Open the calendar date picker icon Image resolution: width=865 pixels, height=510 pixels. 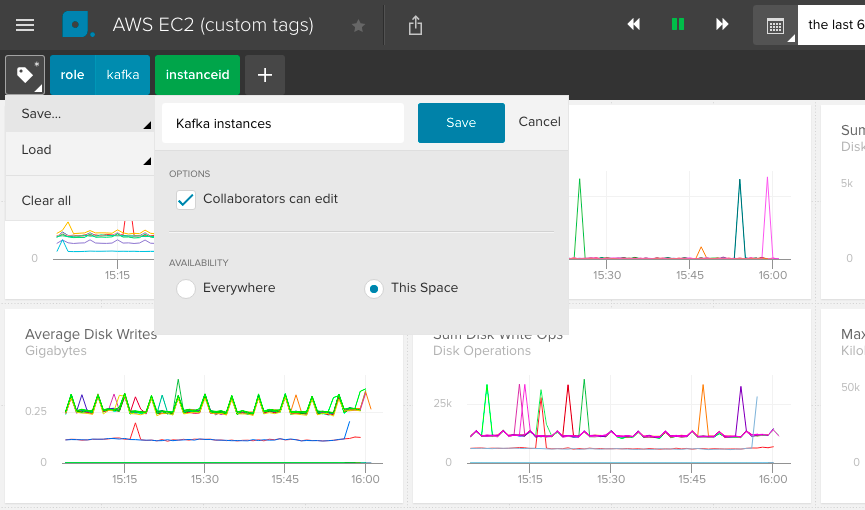pos(775,26)
